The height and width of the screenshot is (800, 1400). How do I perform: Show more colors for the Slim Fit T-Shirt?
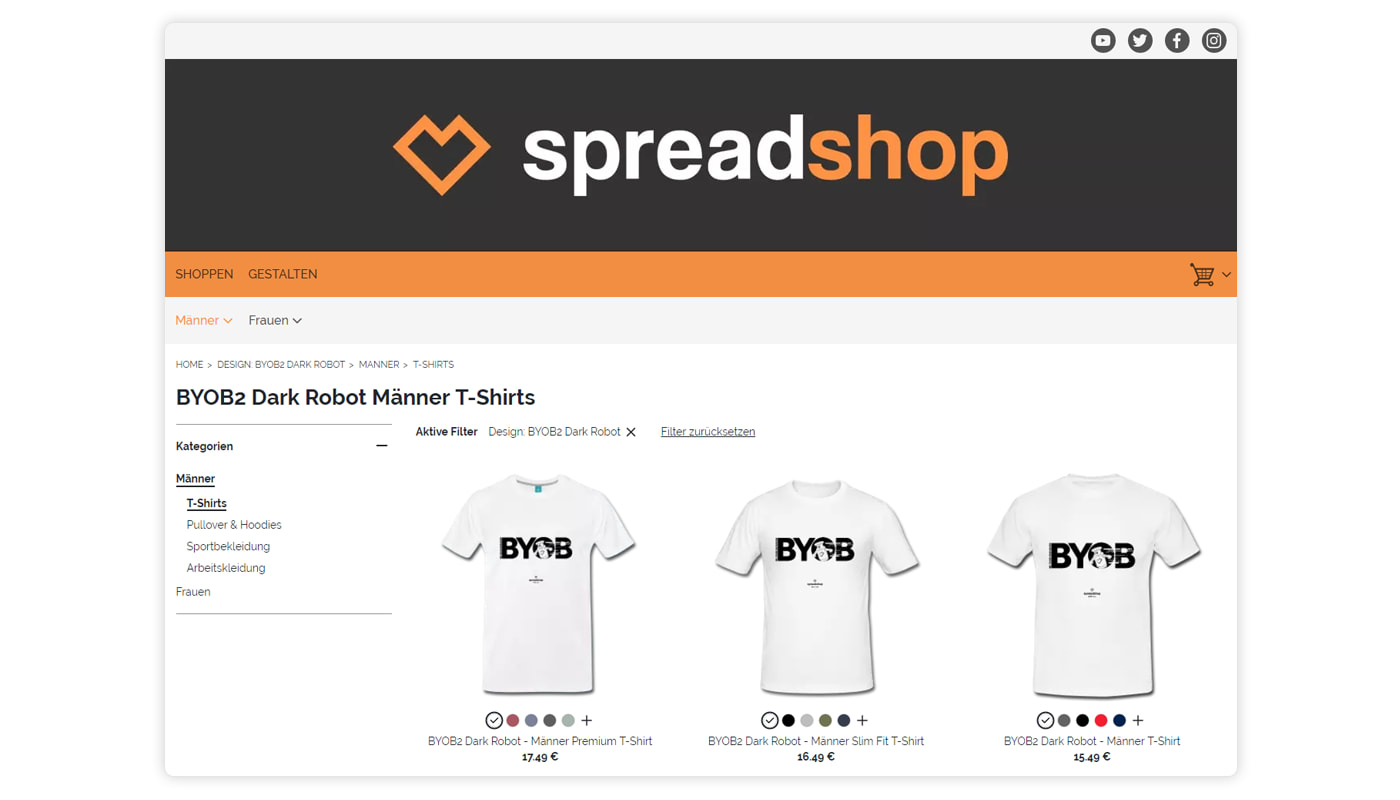coord(862,720)
